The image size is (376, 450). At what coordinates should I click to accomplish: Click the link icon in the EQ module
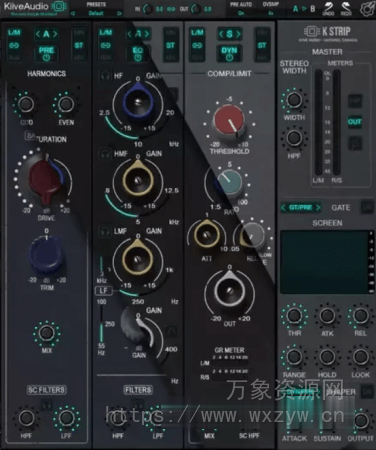click(x=105, y=45)
